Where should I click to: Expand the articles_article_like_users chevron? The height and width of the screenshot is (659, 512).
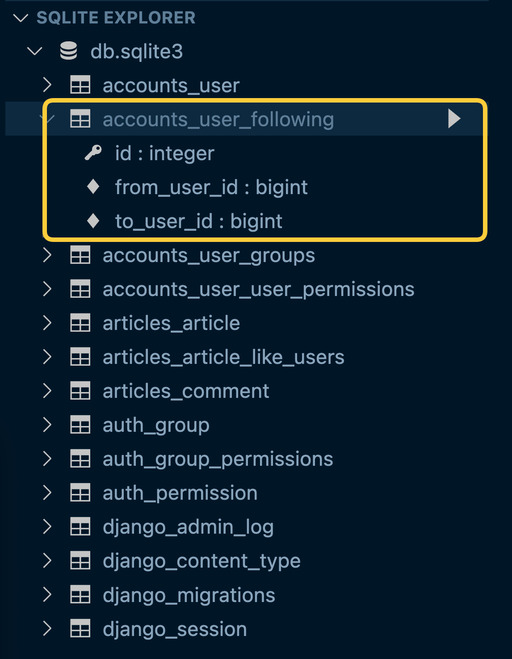[47, 357]
